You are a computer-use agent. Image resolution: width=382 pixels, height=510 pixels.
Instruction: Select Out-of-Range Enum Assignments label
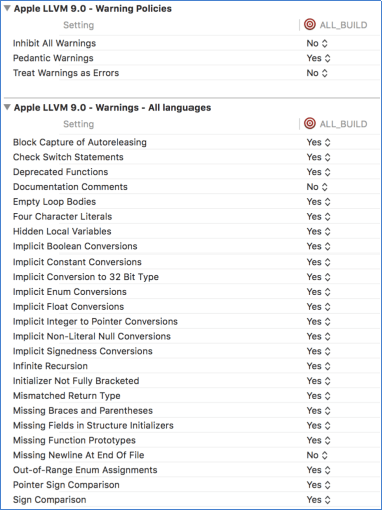[85, 470]
